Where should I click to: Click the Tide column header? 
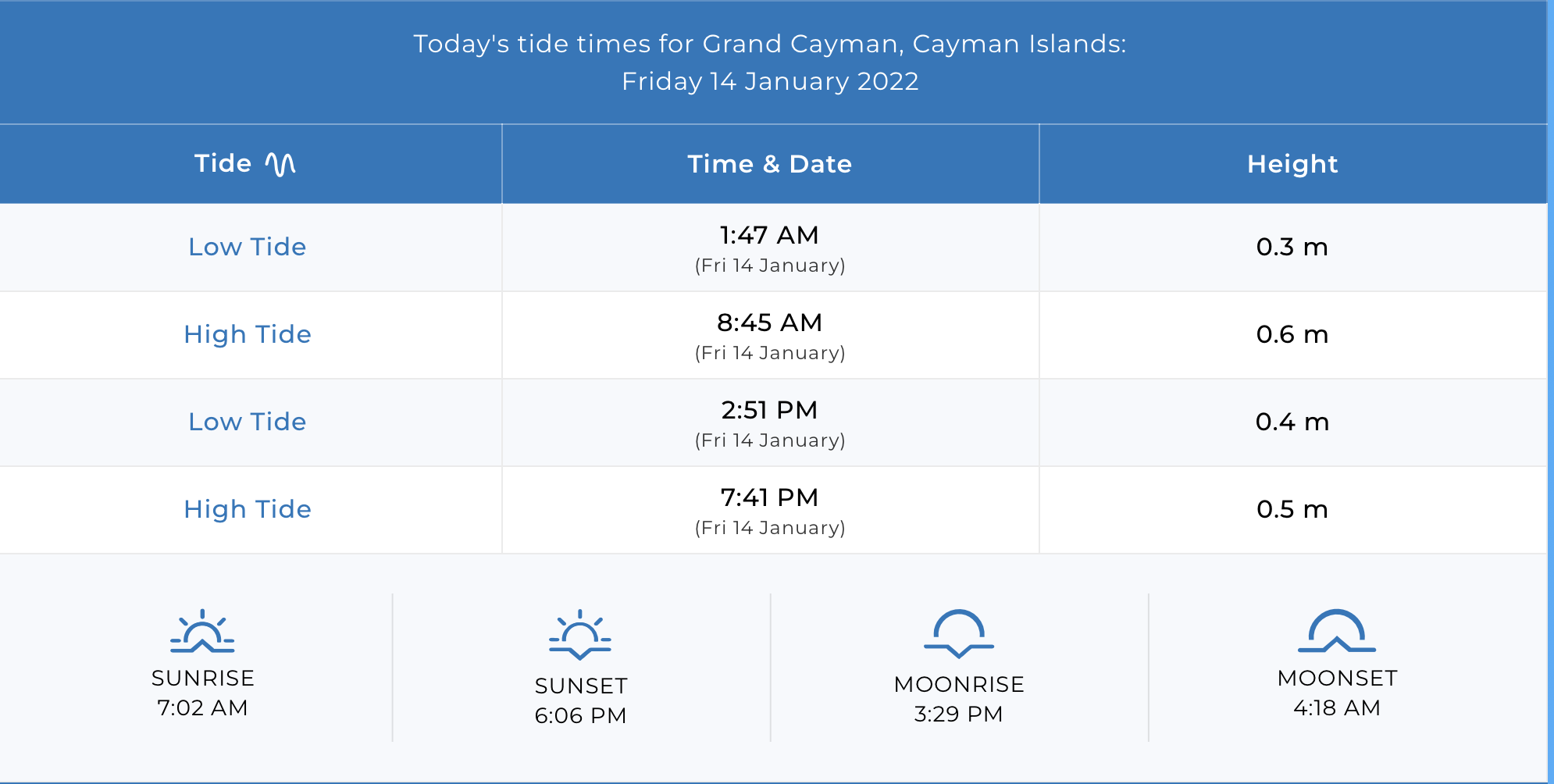[223, 163]
